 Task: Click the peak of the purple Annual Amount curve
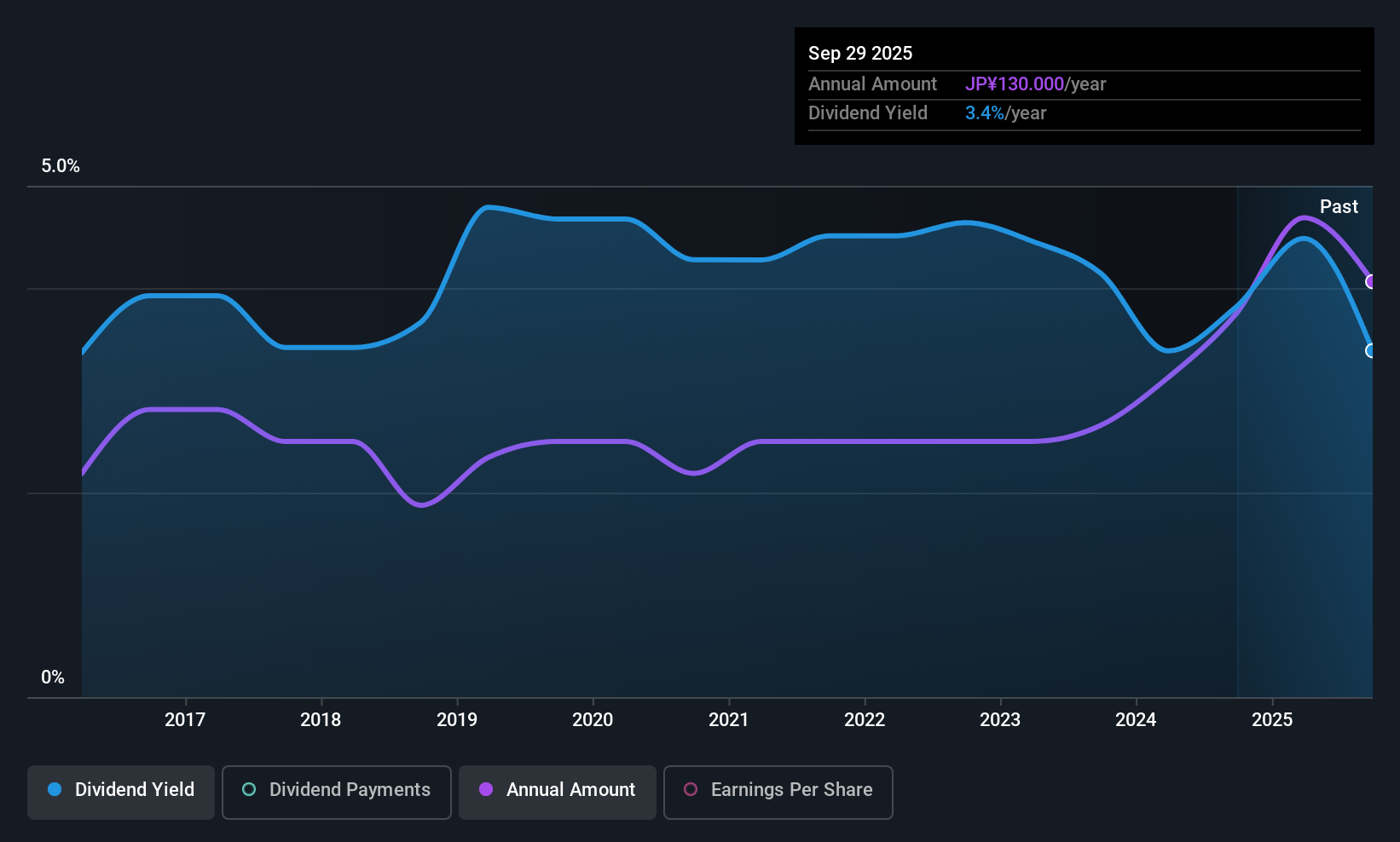pos(1302,218)
